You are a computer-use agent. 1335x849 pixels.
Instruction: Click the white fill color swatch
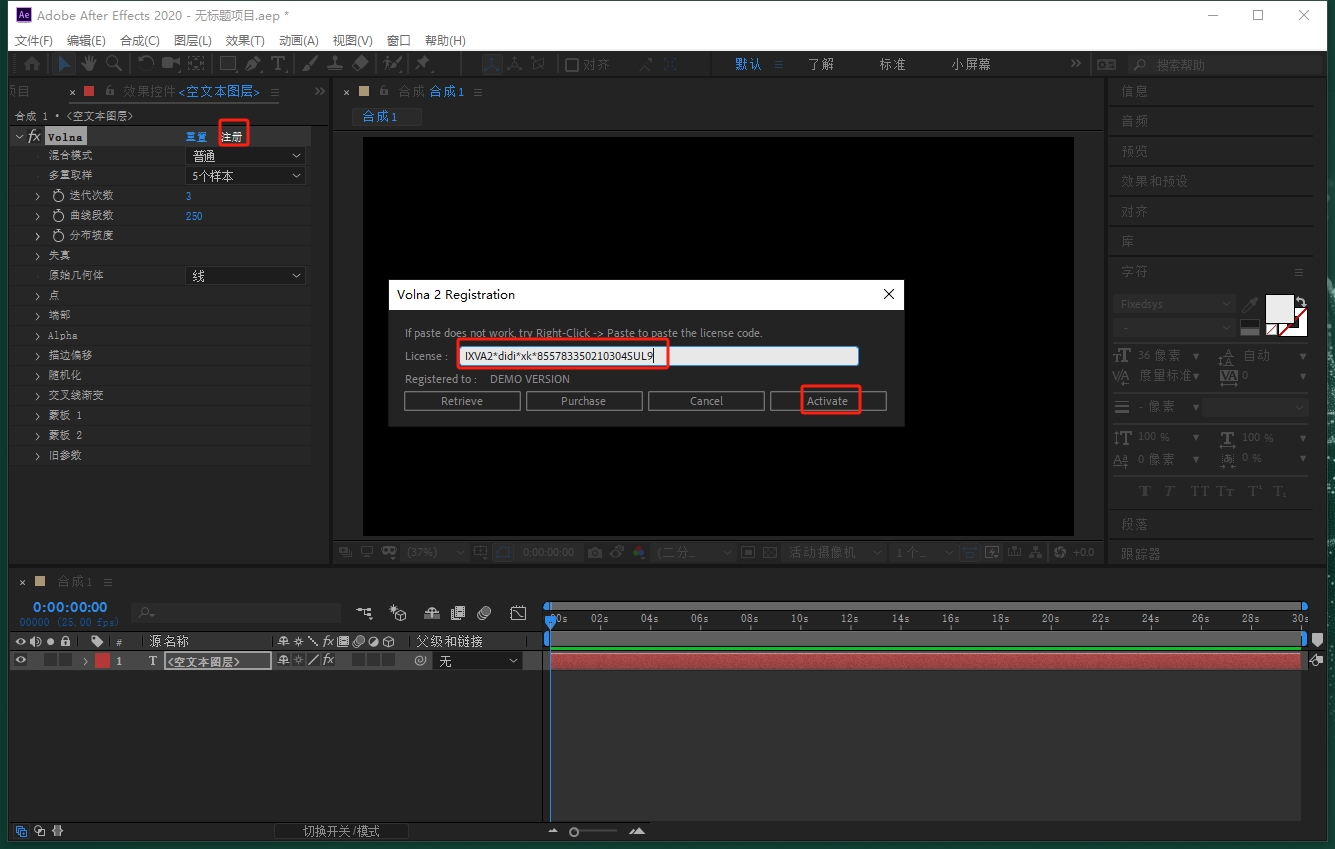[x=1279, y=309]
